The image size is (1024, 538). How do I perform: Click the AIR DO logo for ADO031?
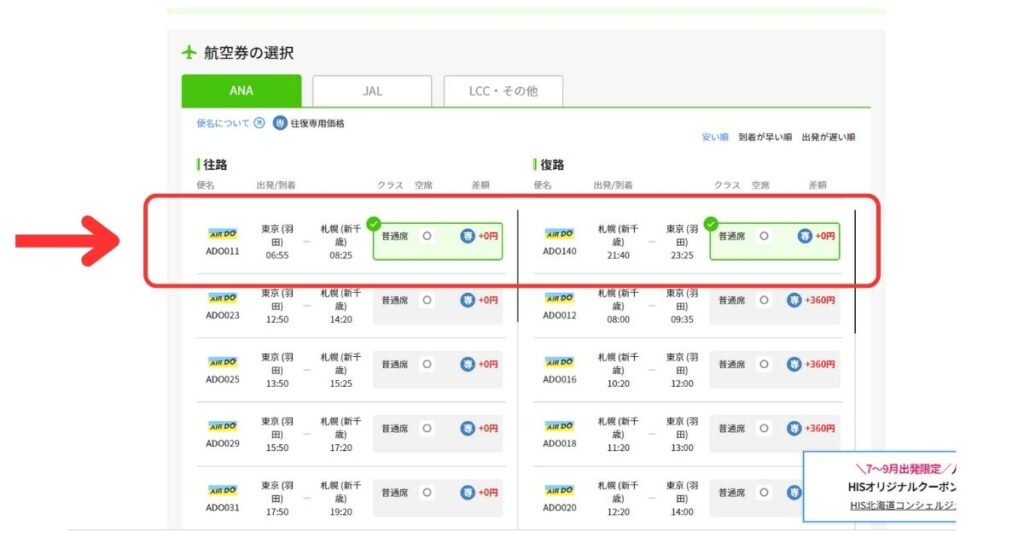click(223, 490)
